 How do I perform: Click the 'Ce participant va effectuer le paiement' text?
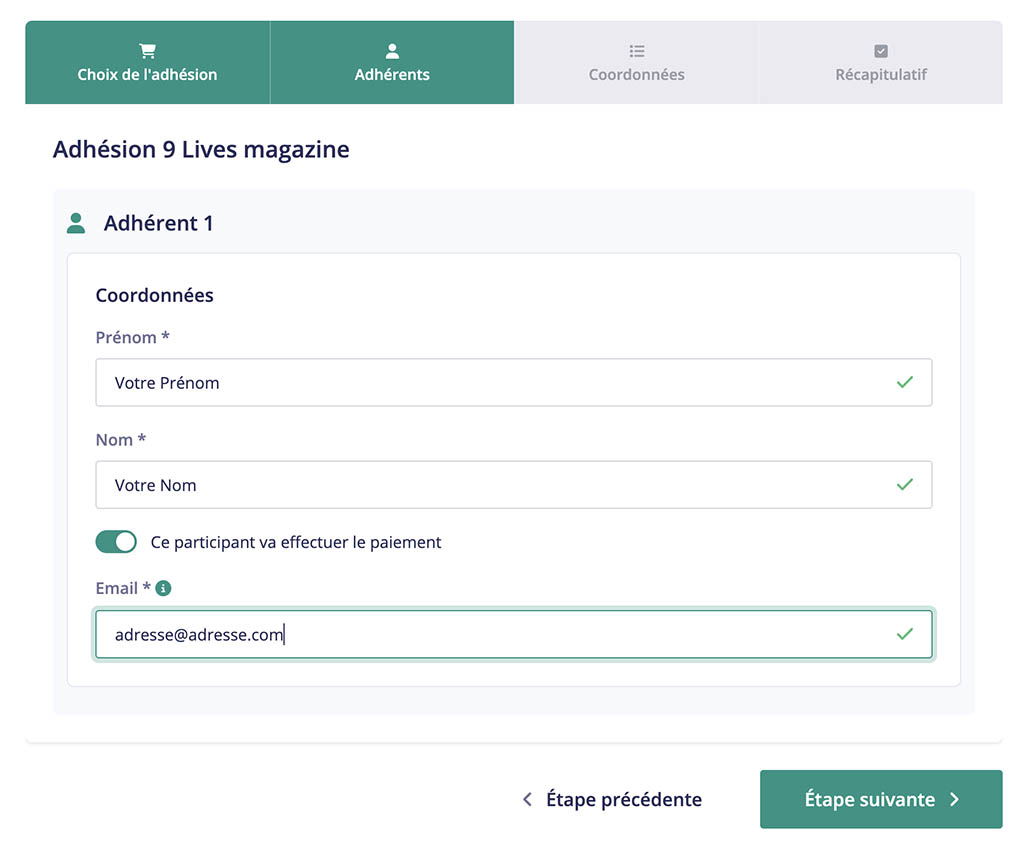pos(296,543)
